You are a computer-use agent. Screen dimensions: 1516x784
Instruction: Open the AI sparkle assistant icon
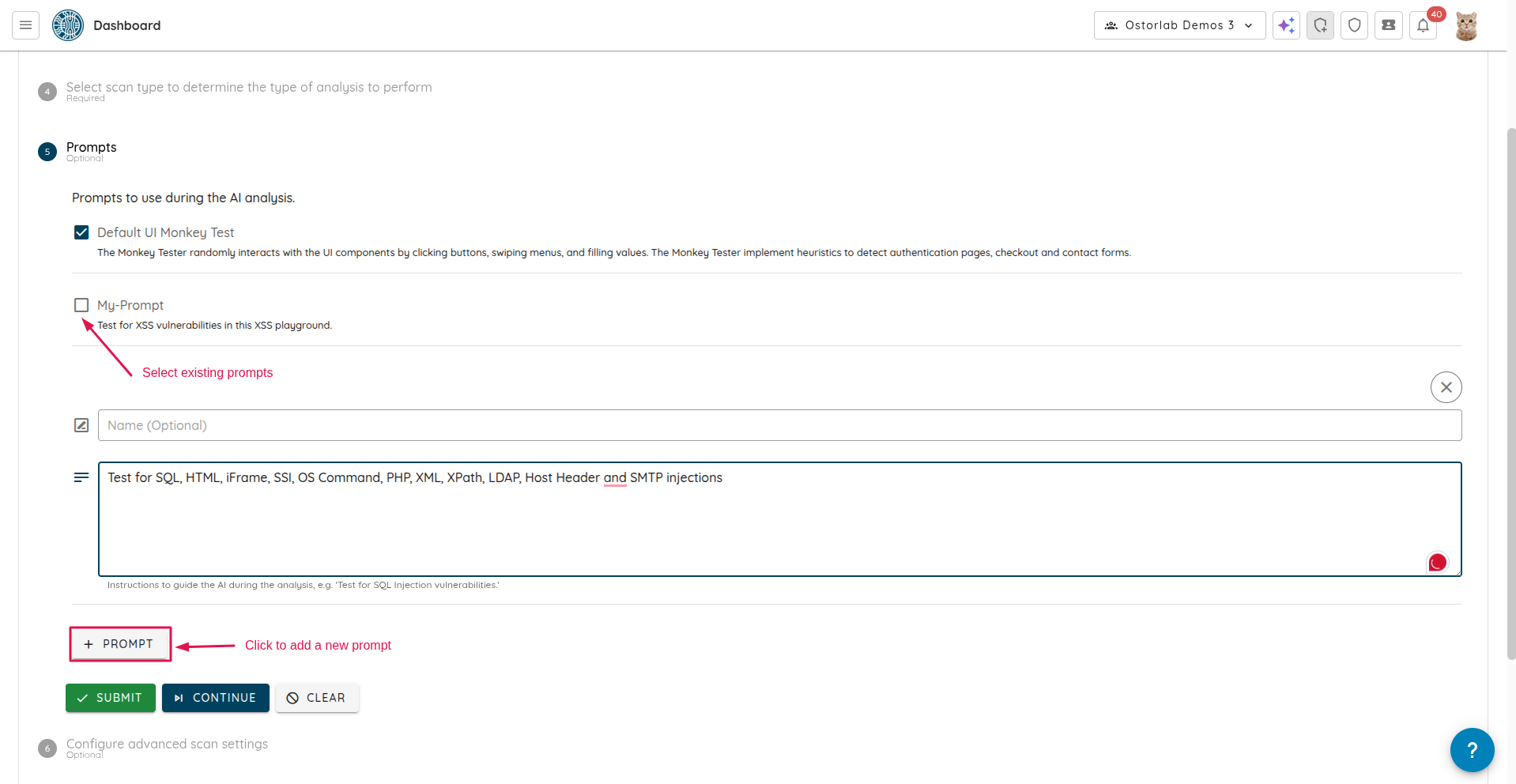1286,25
